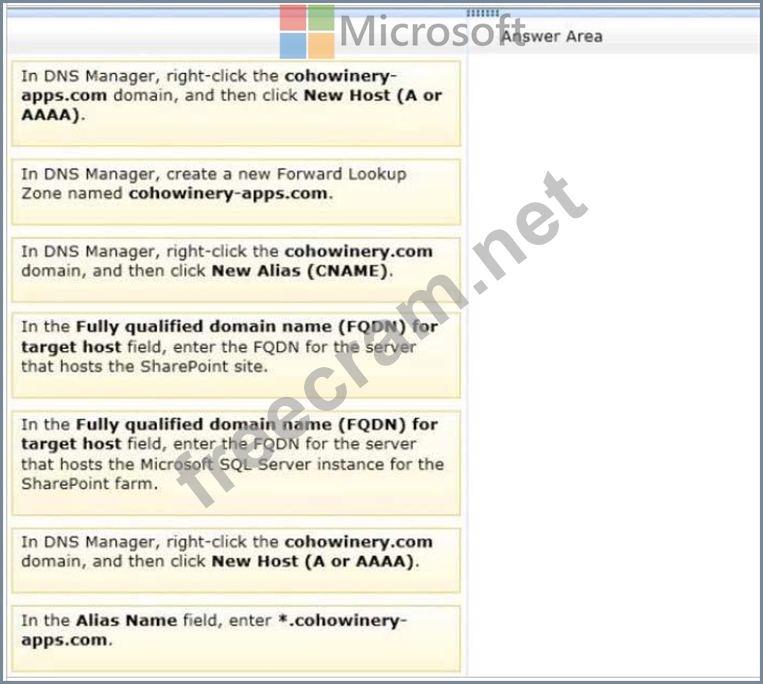This screenshot has height=684, width=763.
Task: Click the dotted grip handle above Answer Area
Action: point(483,13)
